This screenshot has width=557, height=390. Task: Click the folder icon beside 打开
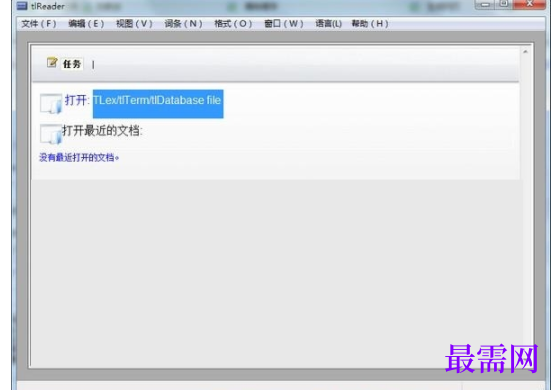(51, 104)
